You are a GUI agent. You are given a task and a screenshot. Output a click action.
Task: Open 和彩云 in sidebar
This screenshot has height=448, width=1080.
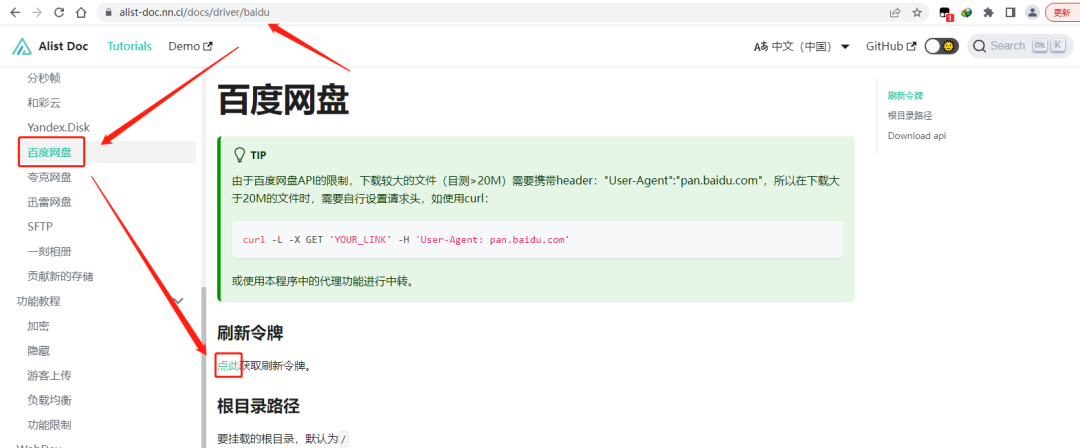coord(44,103)
